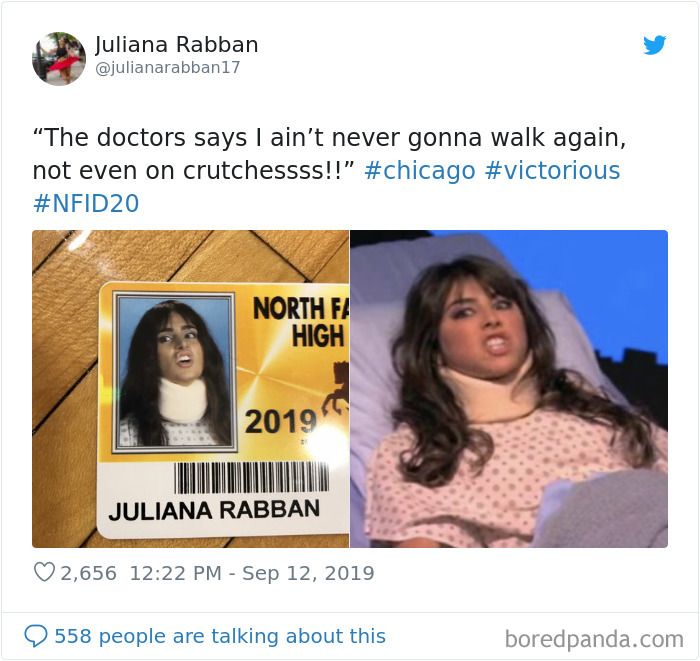Open the #victorious hashtag

pyautogui.click(x=552, y=170)
